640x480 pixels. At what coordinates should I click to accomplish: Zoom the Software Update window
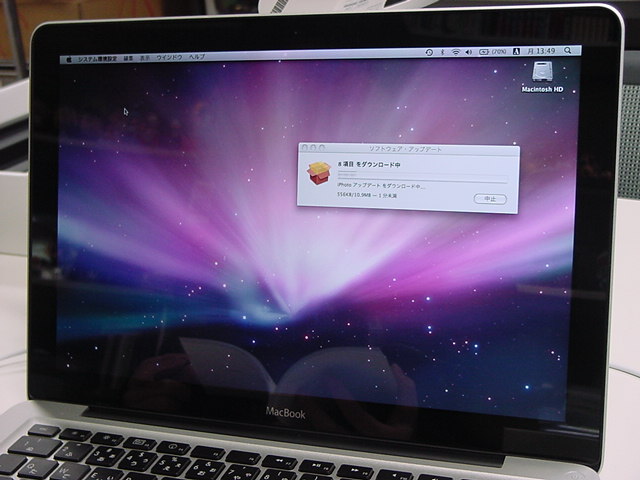pyautogui.click(x=322, y=147)
